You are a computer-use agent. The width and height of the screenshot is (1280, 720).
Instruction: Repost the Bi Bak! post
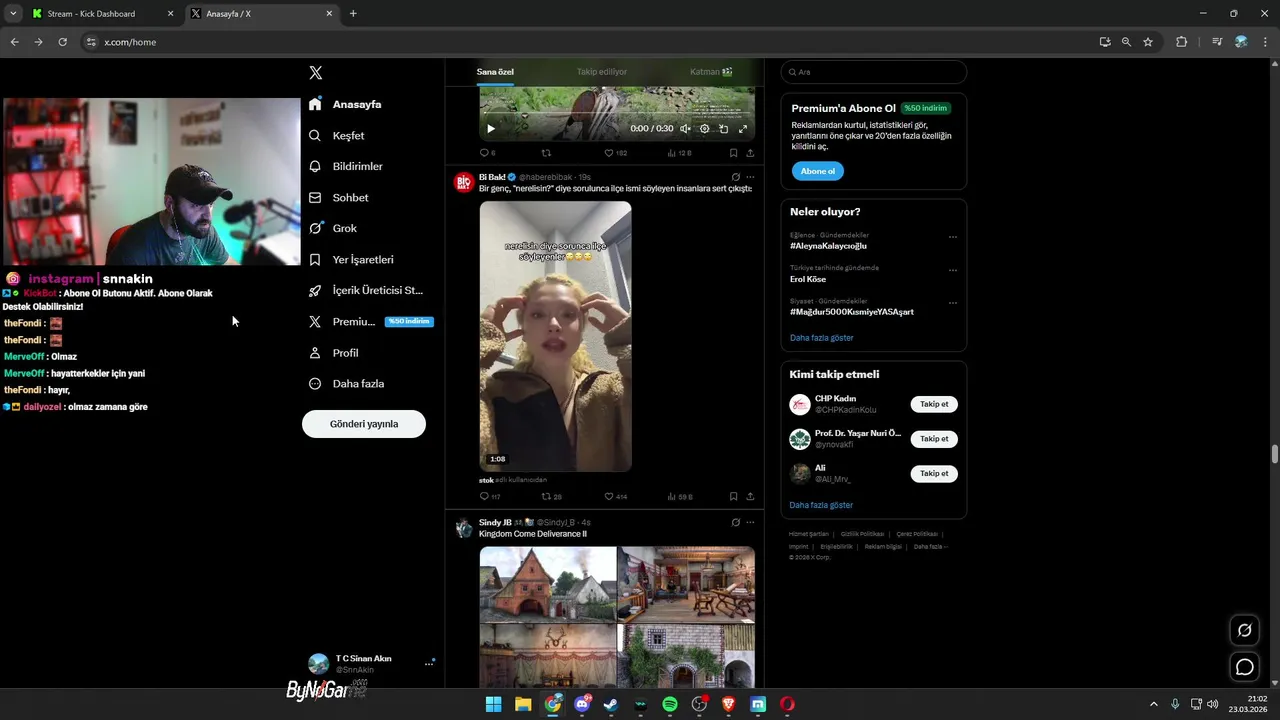pos(552,496)
